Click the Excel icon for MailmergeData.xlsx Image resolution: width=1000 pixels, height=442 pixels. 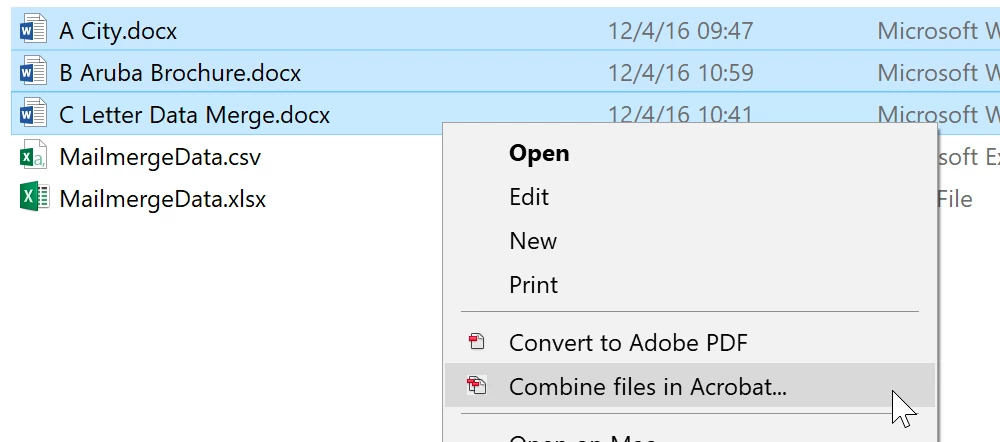pyautogui.click(x=33, y=198)
